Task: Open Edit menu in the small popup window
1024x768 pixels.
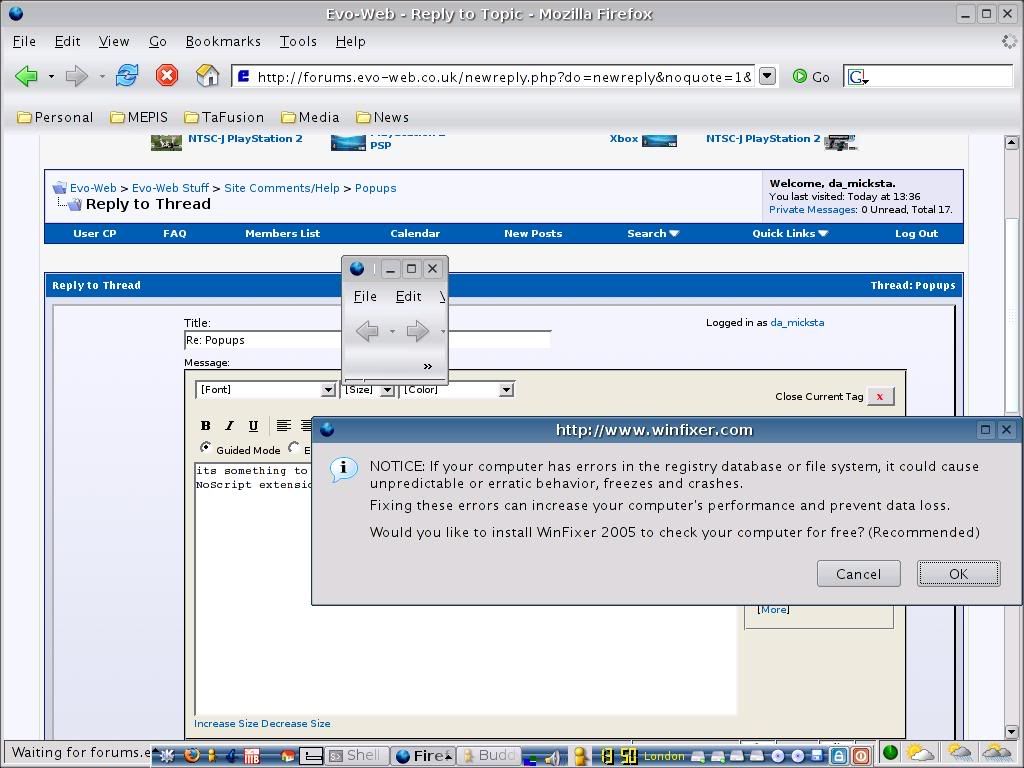Action: click(408, 296)
